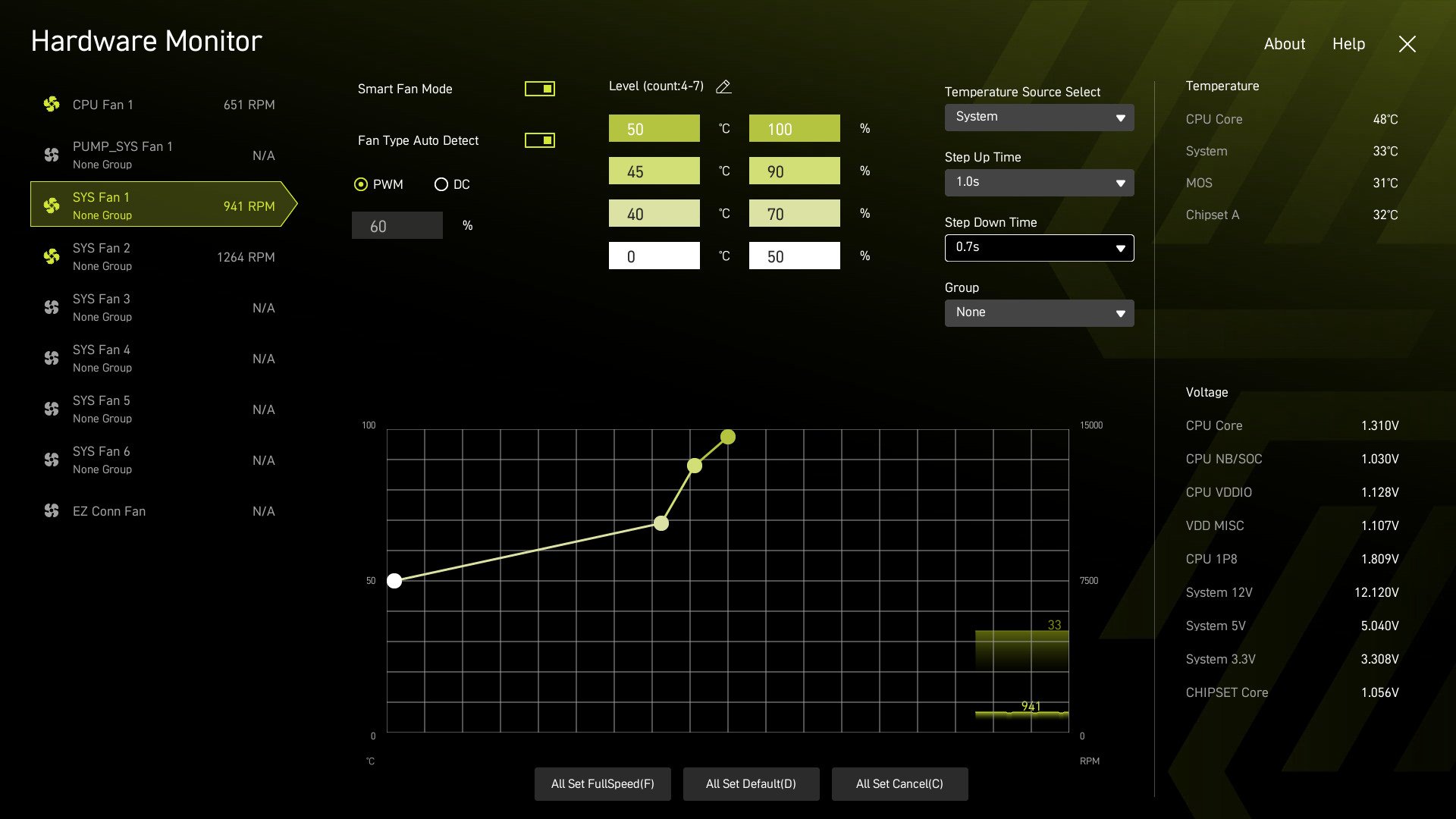Expand the Step Up Time dropdown
The height and width of the screenshot is (819, 1456).
1039,183
